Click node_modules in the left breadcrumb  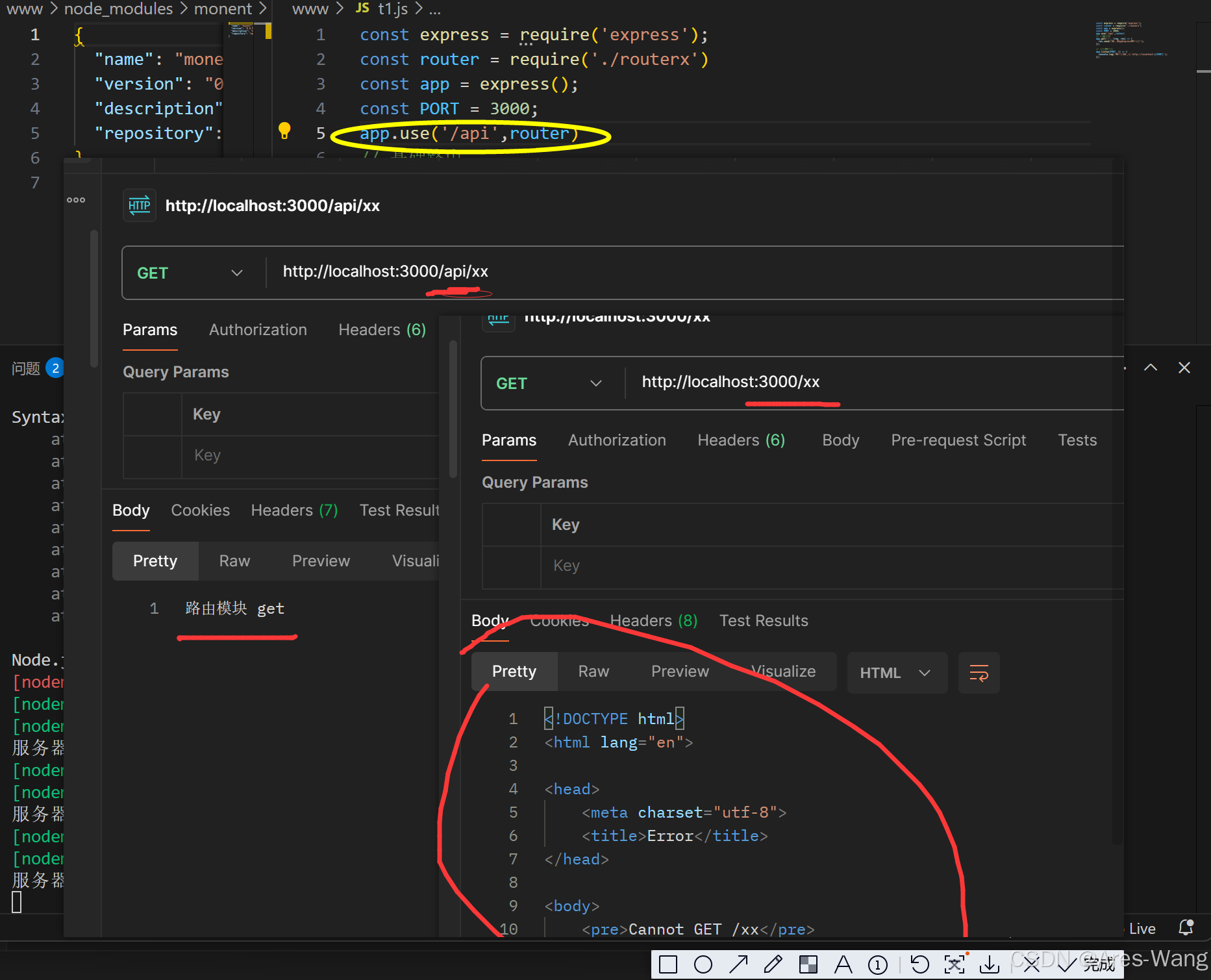point(118,9)
